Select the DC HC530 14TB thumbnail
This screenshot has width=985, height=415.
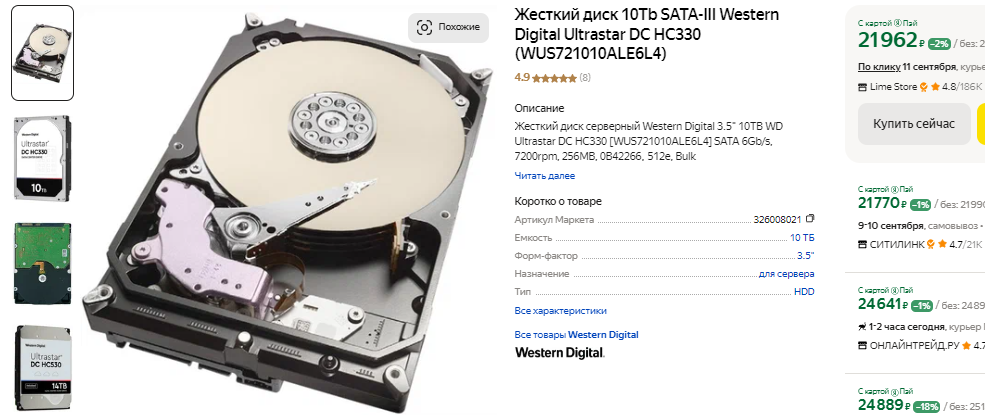click(43, 368)
